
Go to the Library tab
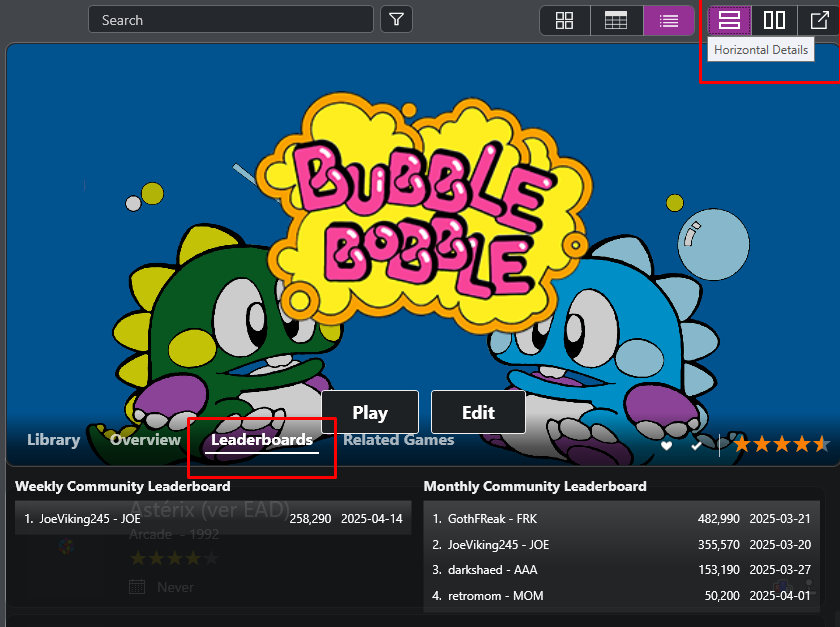[54, 440]
